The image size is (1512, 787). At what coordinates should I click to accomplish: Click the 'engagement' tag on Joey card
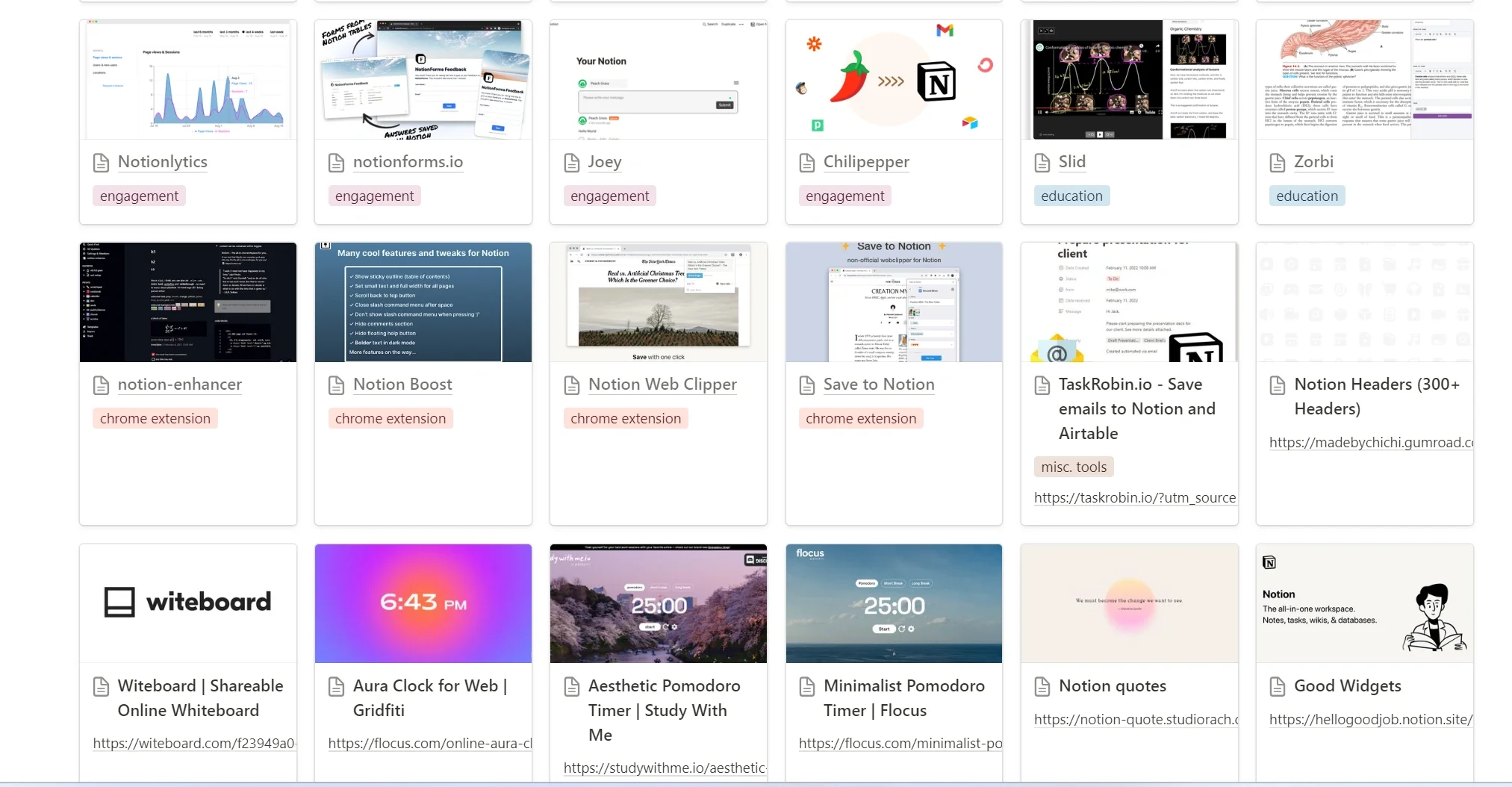[609, 196]
